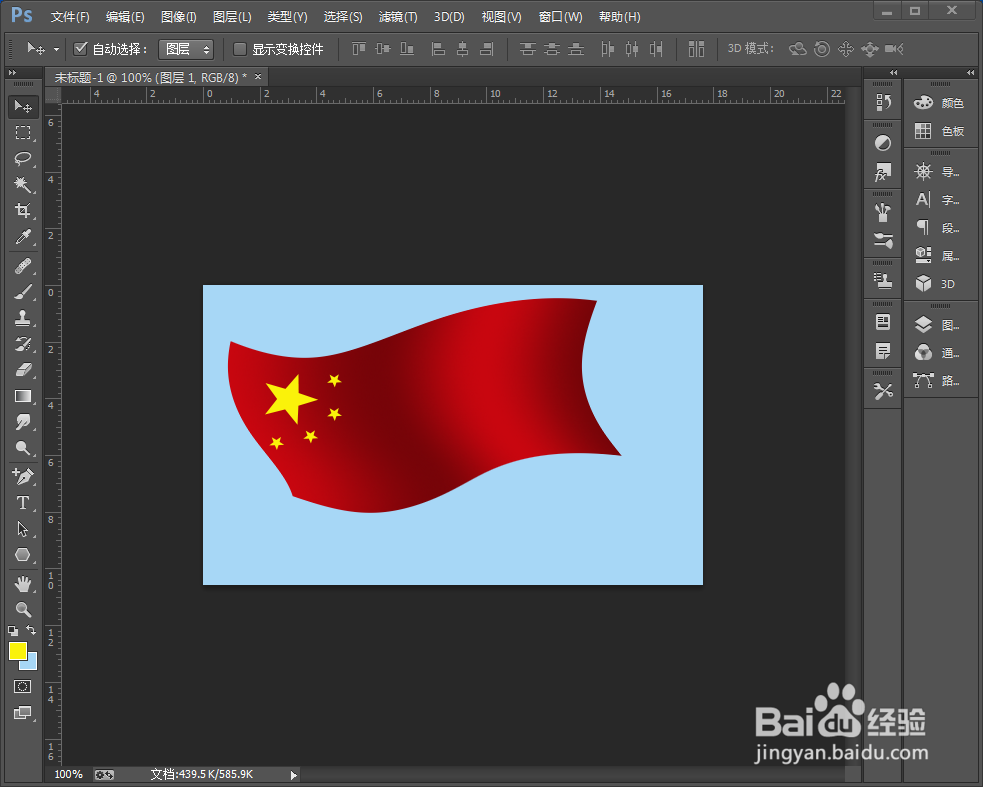This screenshot has width=983, height=787.
Task: Click the yellow foreground color swatch
Action: coord(17,651)
